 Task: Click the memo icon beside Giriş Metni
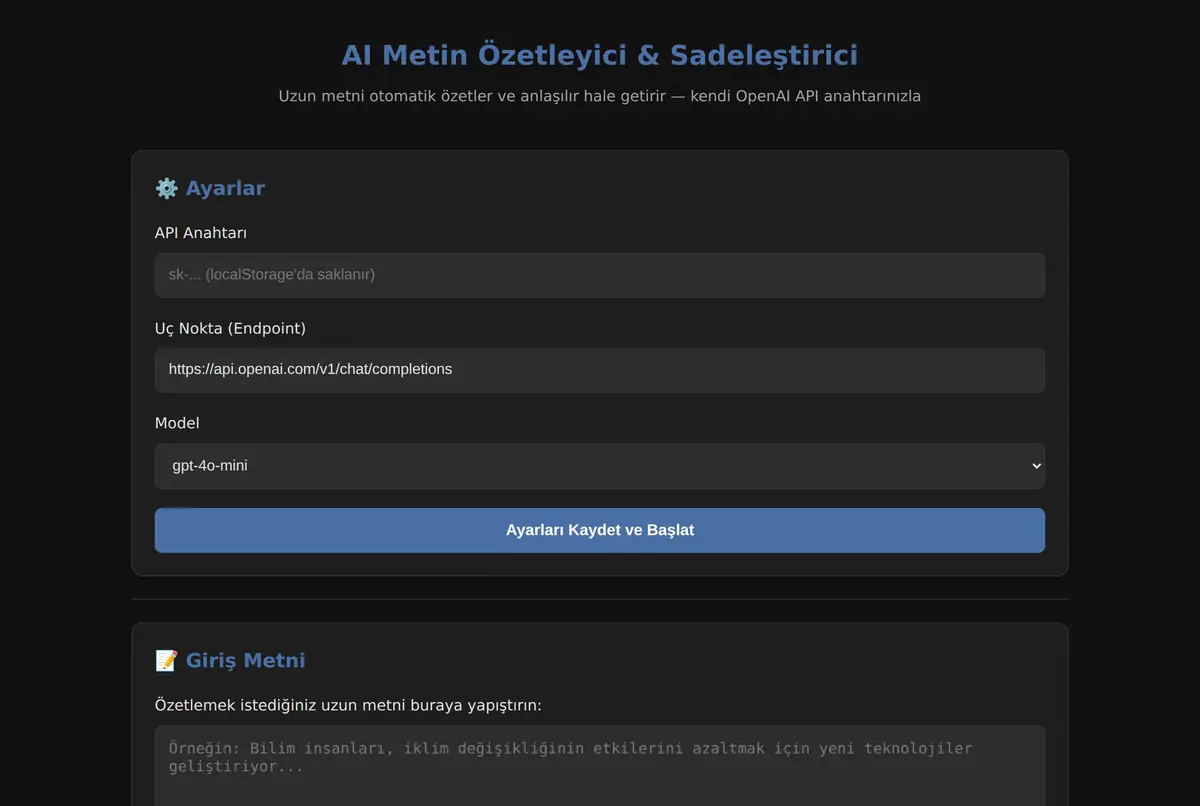click(x=166, y=660)
